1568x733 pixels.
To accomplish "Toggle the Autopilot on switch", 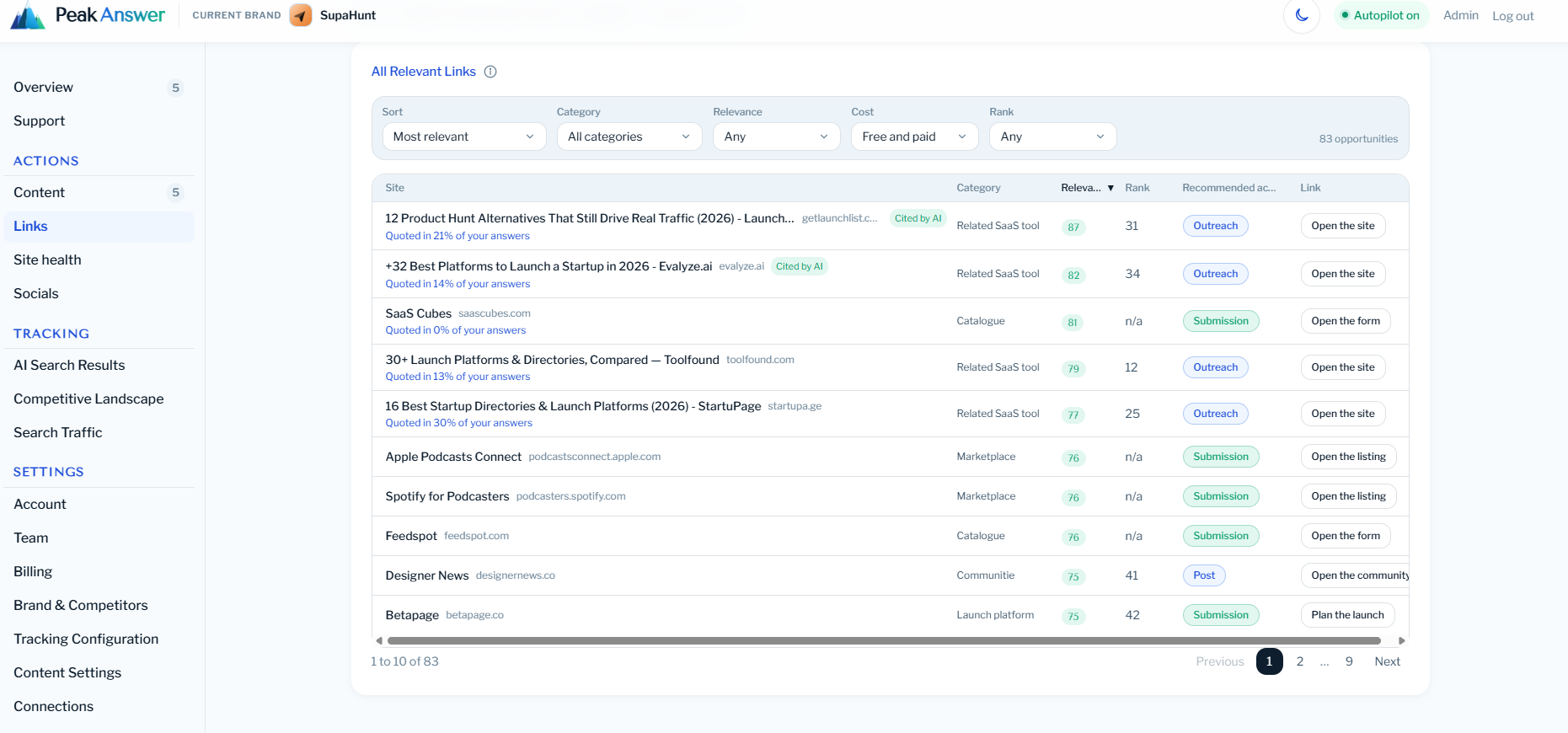I will click(x=1382, y=15).
